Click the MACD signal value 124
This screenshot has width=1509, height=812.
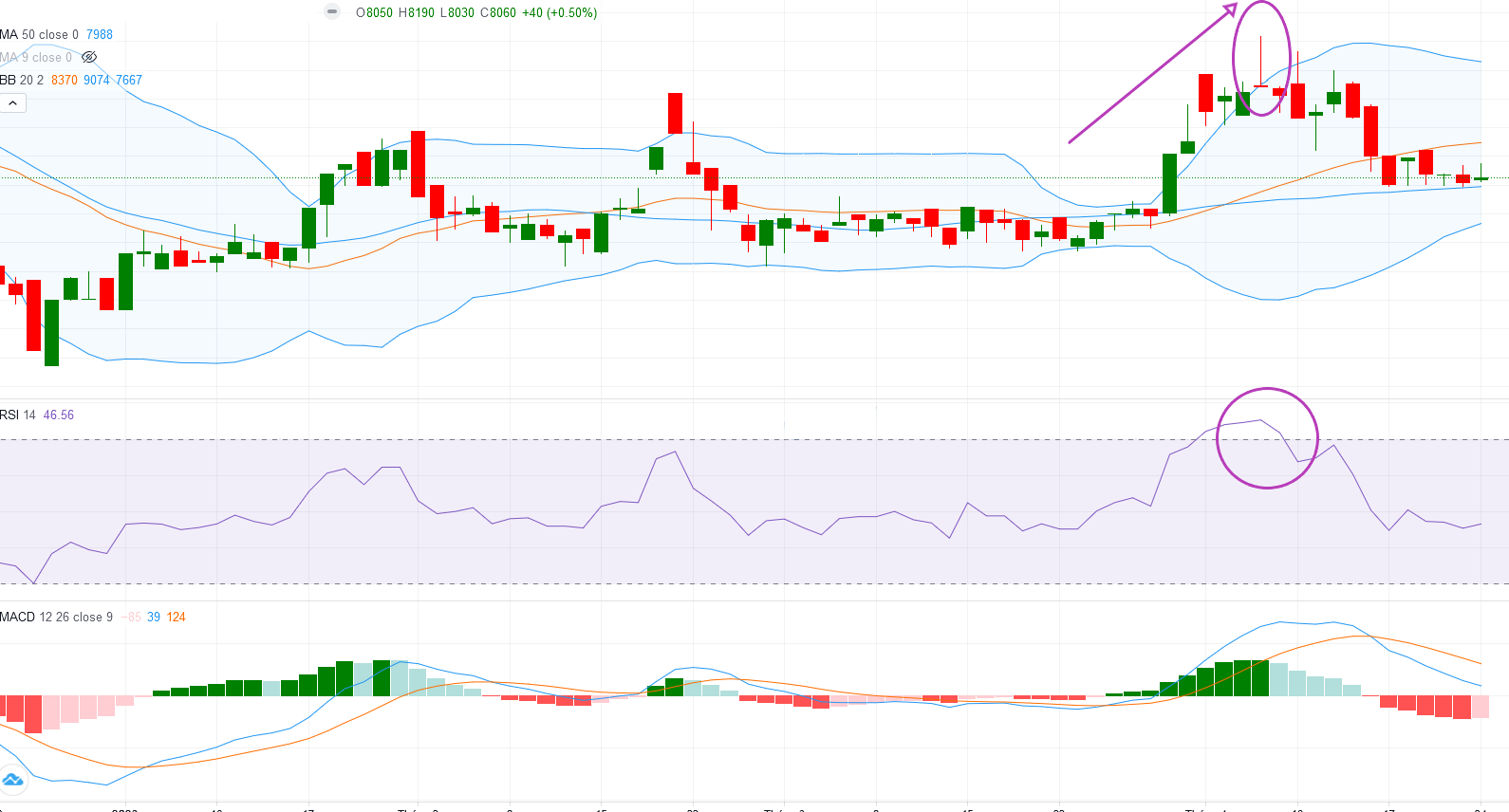coord(177,617)
